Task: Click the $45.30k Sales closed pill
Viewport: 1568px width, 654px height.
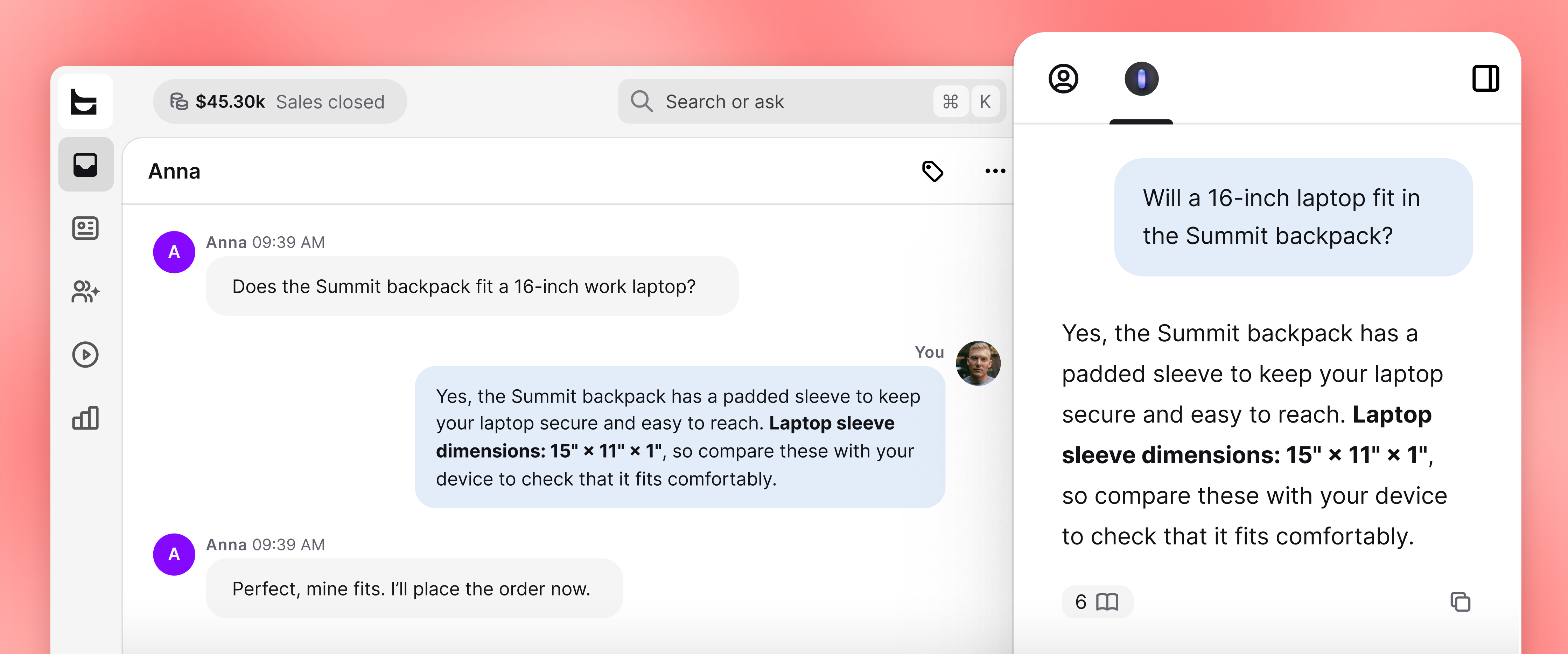Action: pyautogui.click(x=280, y=101)
